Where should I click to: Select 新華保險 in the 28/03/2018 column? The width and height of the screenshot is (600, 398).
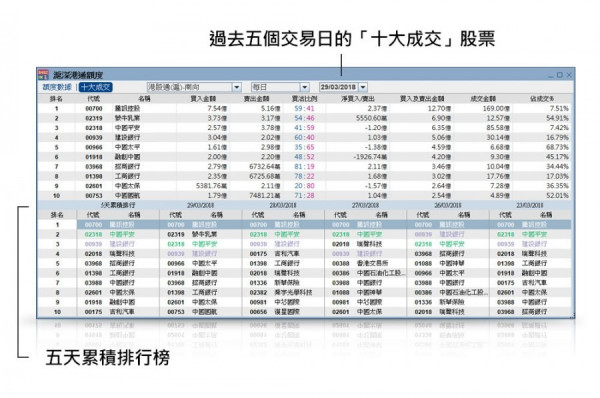tap(287, 283)
